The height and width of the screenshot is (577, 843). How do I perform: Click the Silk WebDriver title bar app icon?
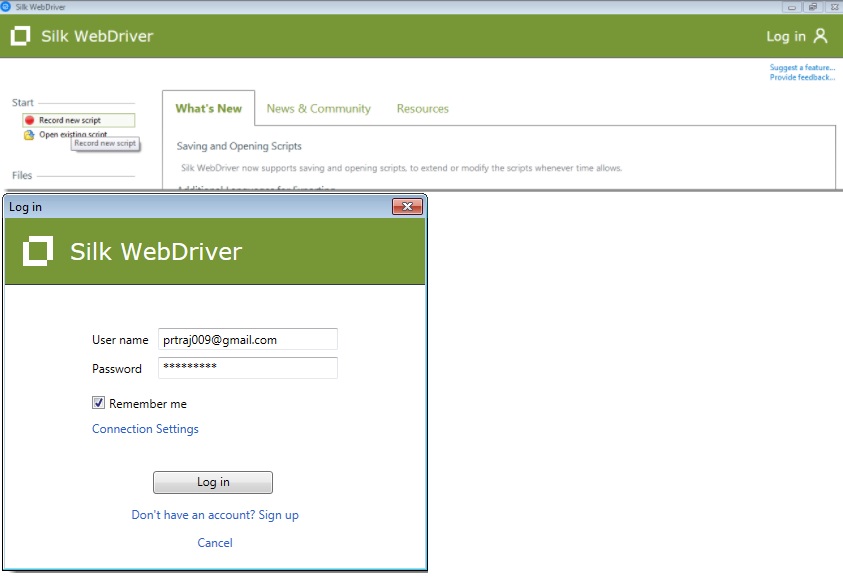coord(6,6)
